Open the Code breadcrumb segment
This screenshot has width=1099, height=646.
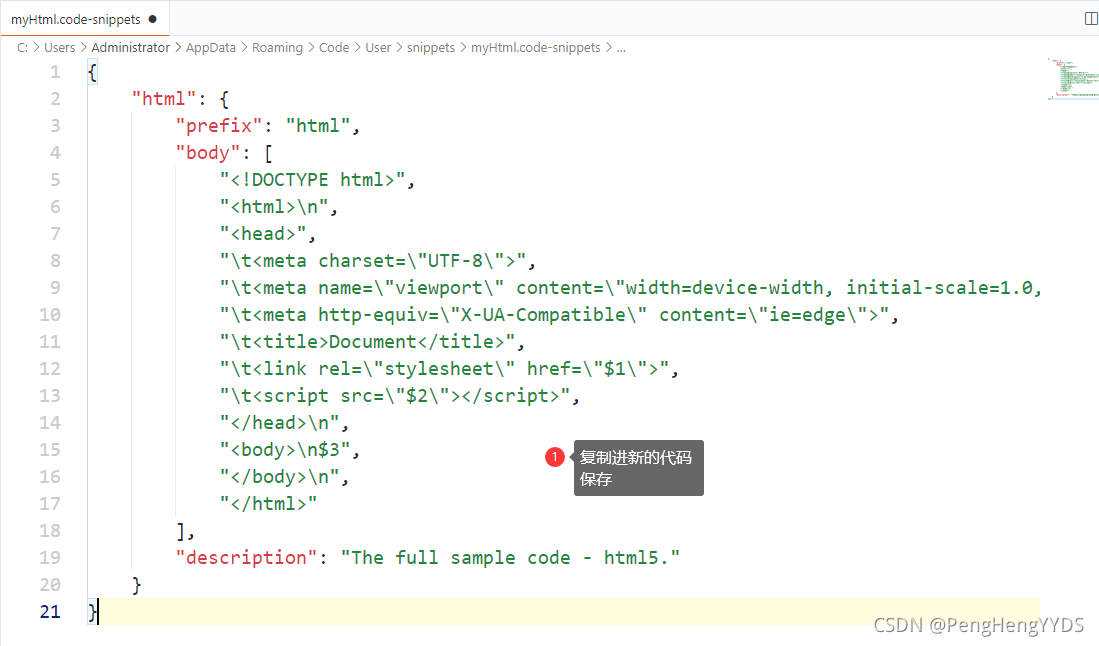[334, 48]
